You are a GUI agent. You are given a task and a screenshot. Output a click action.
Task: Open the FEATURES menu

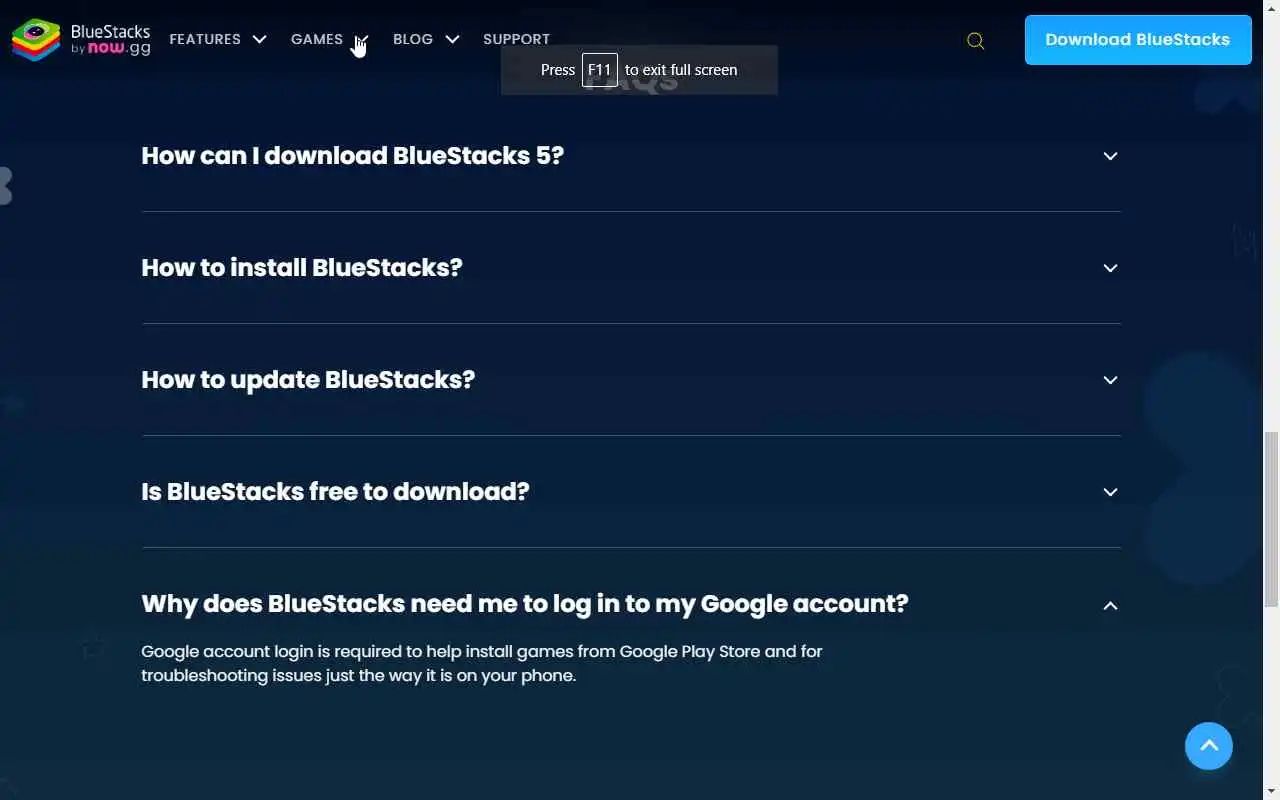[205, 39]
